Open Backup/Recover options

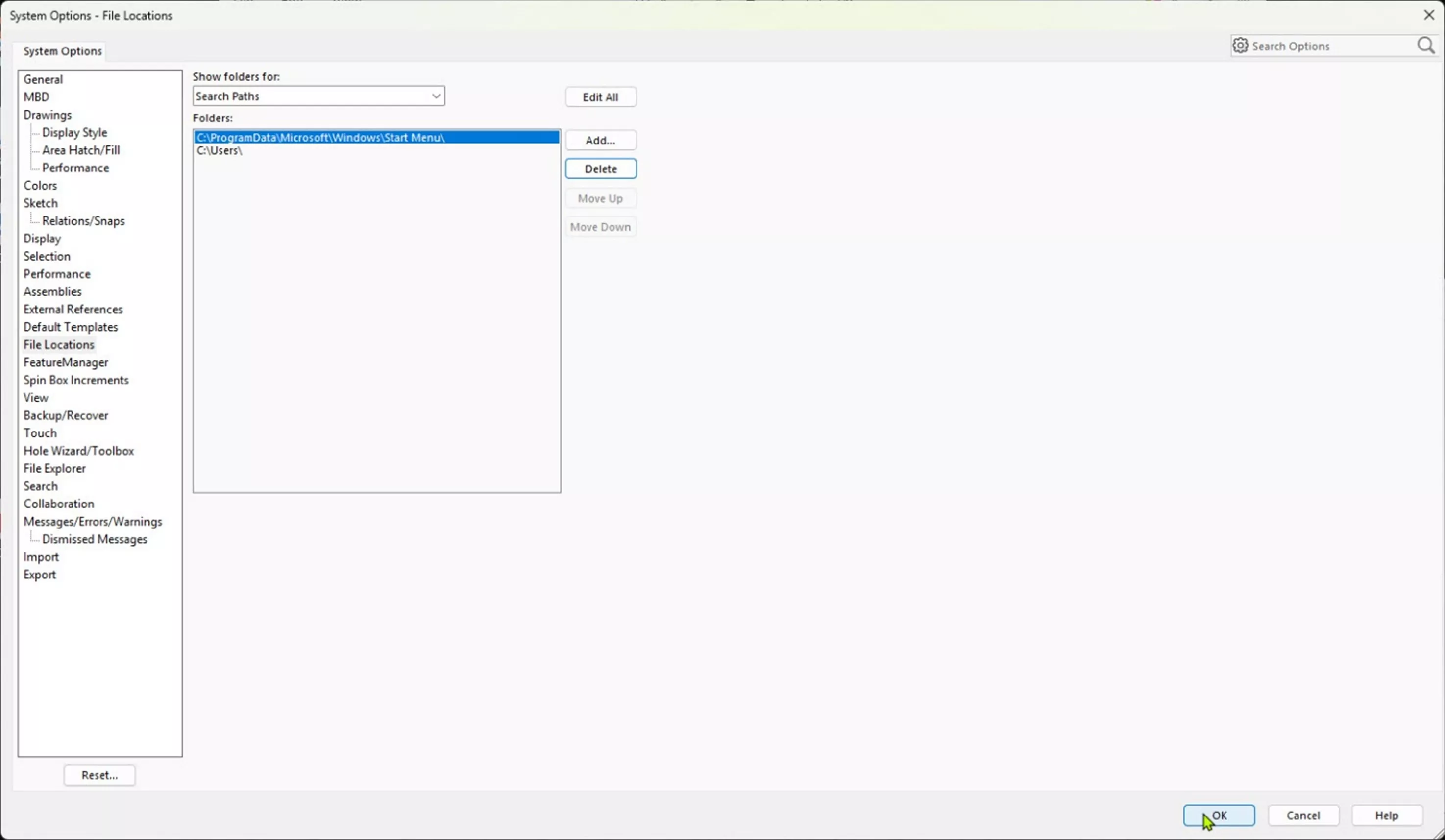coord(66,415)
